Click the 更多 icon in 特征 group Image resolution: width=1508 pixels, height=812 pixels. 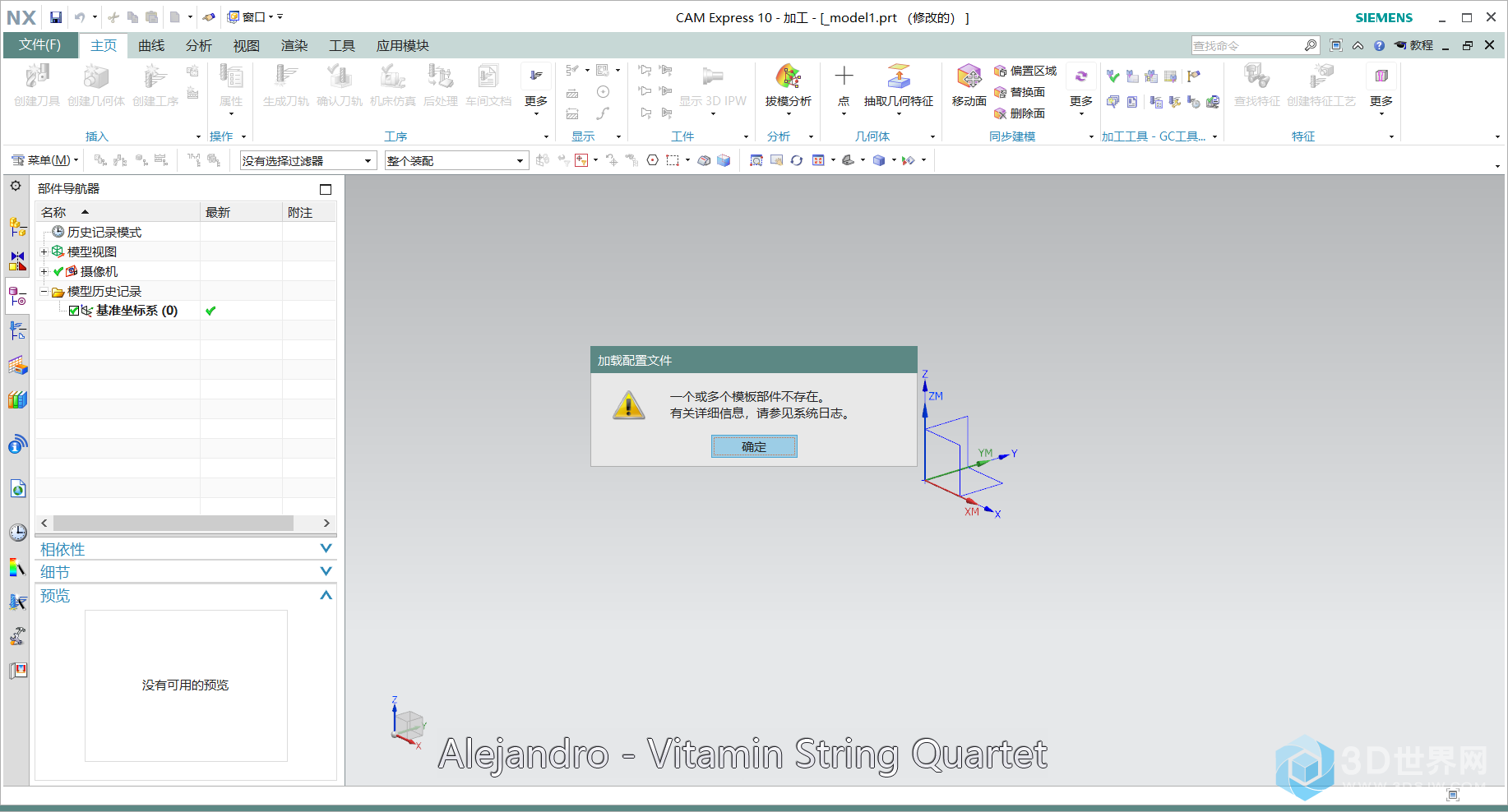point(1381,76)
